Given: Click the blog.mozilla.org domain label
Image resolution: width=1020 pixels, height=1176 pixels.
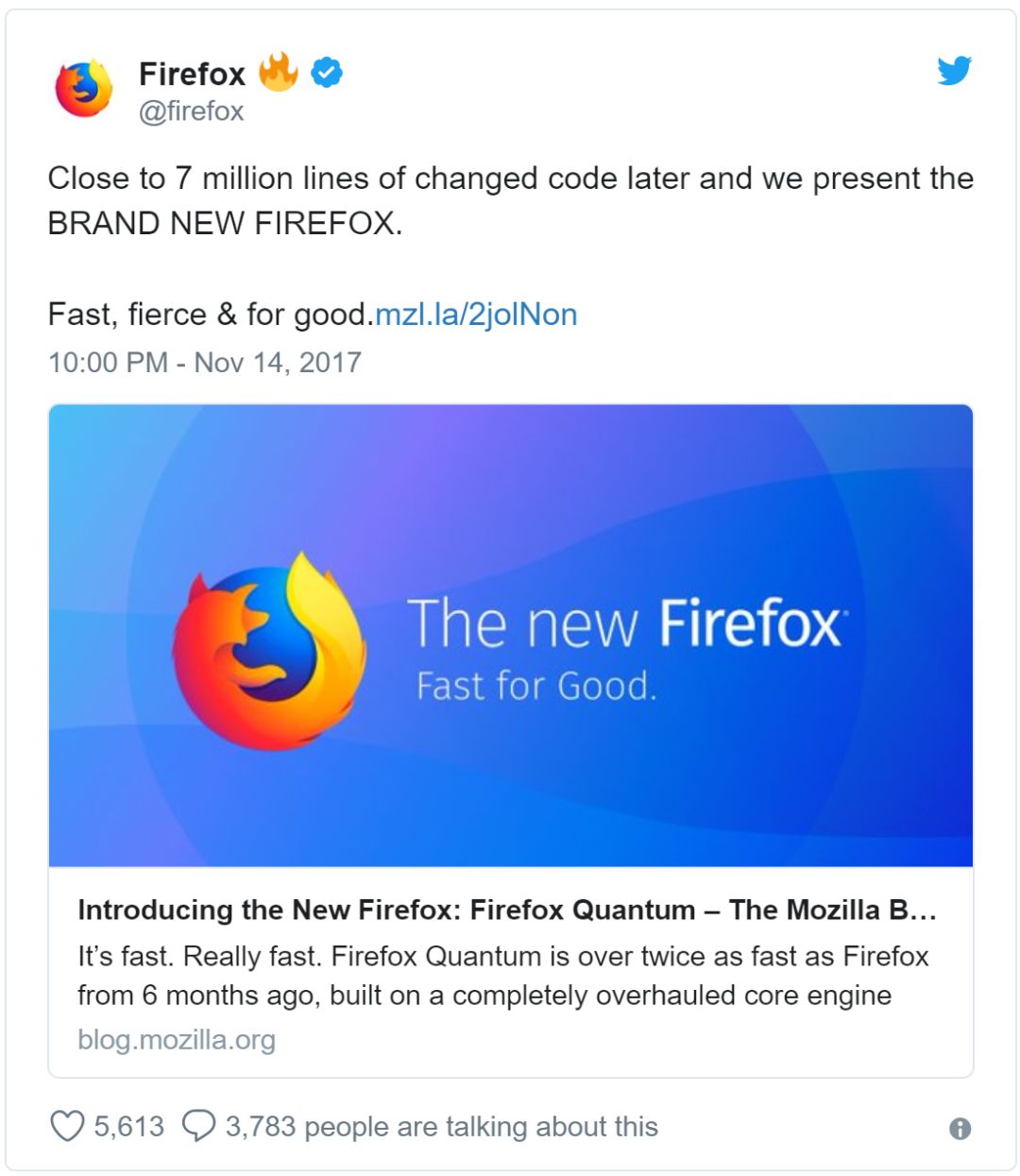Looking at the screenshot, I should coord(177,1040).
